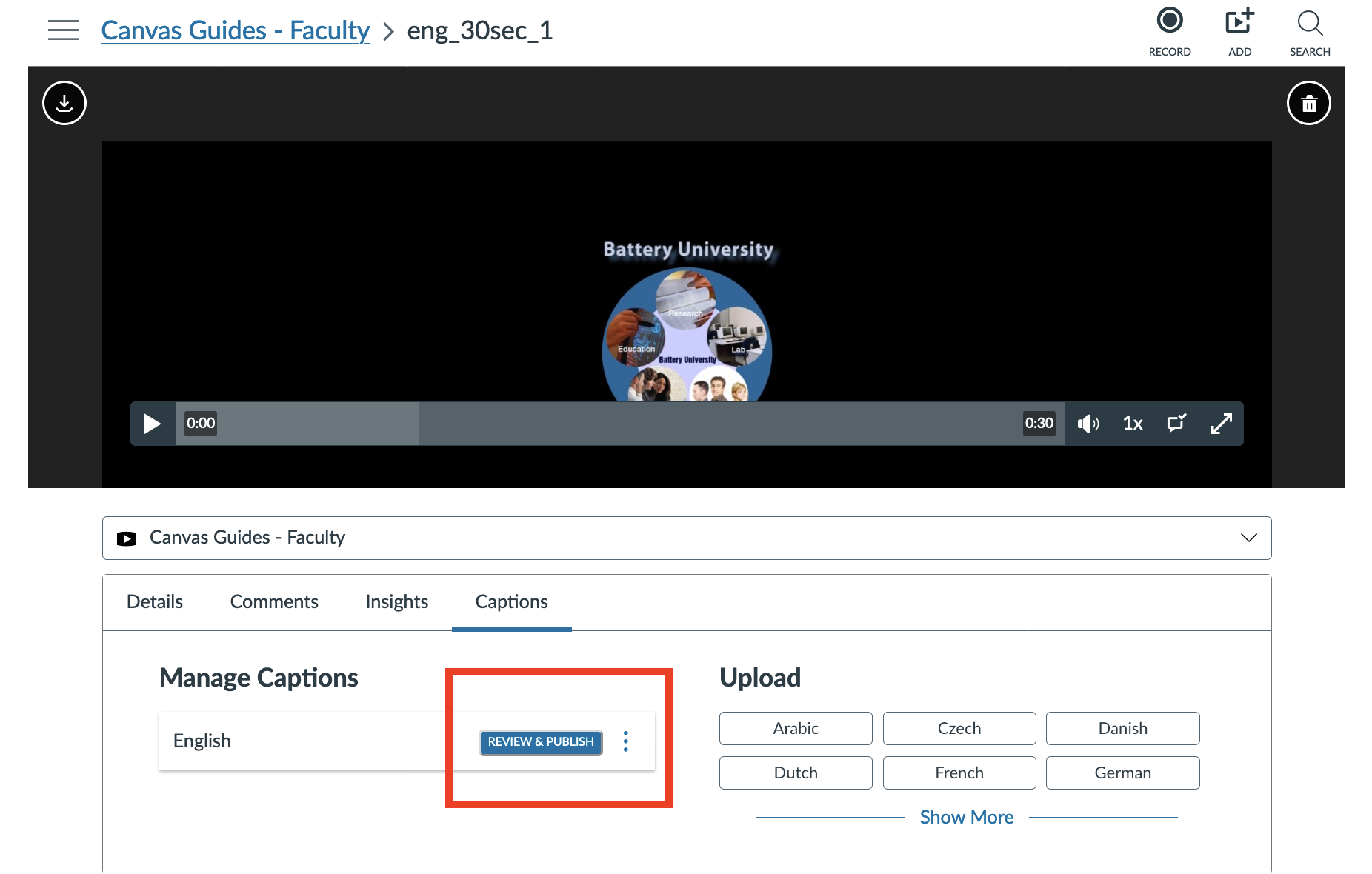This screenshot has height=874, width=1372.
Task: Enter fullscreen mode
Action: click(x=1221, y=424)
